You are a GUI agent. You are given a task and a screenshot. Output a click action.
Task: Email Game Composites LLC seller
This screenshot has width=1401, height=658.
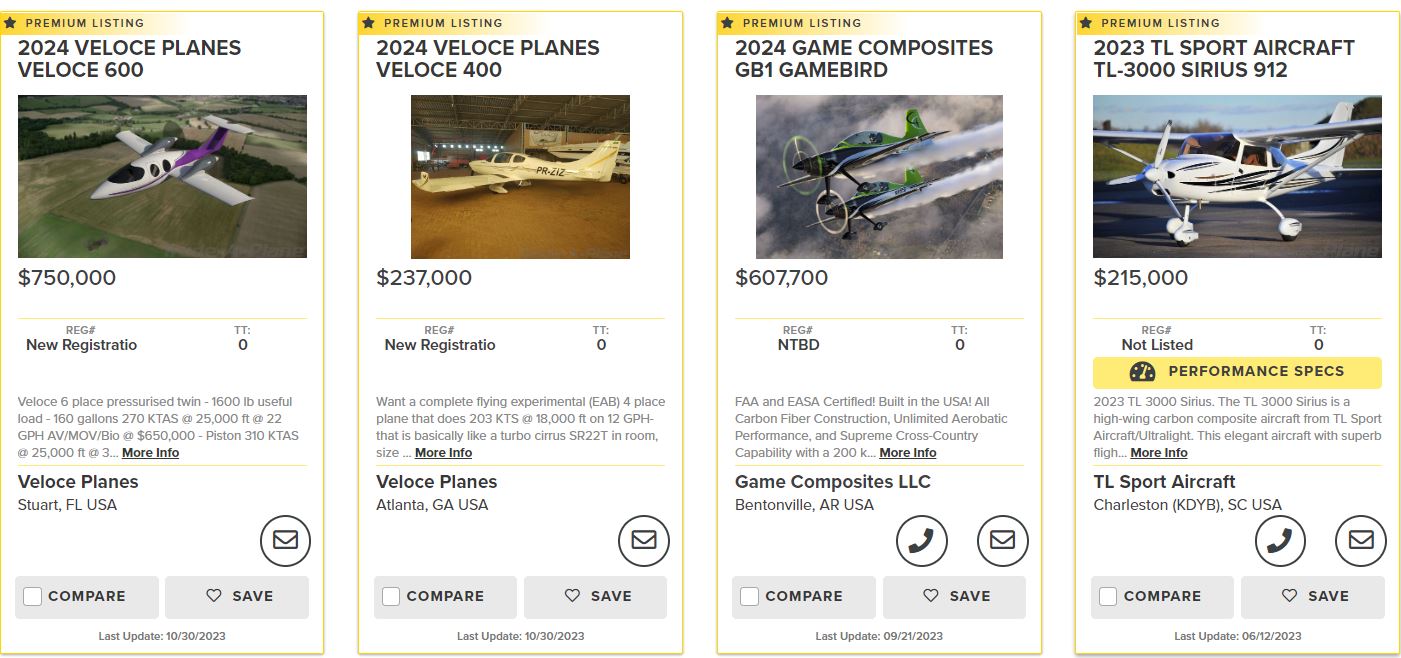point(1002,540)
